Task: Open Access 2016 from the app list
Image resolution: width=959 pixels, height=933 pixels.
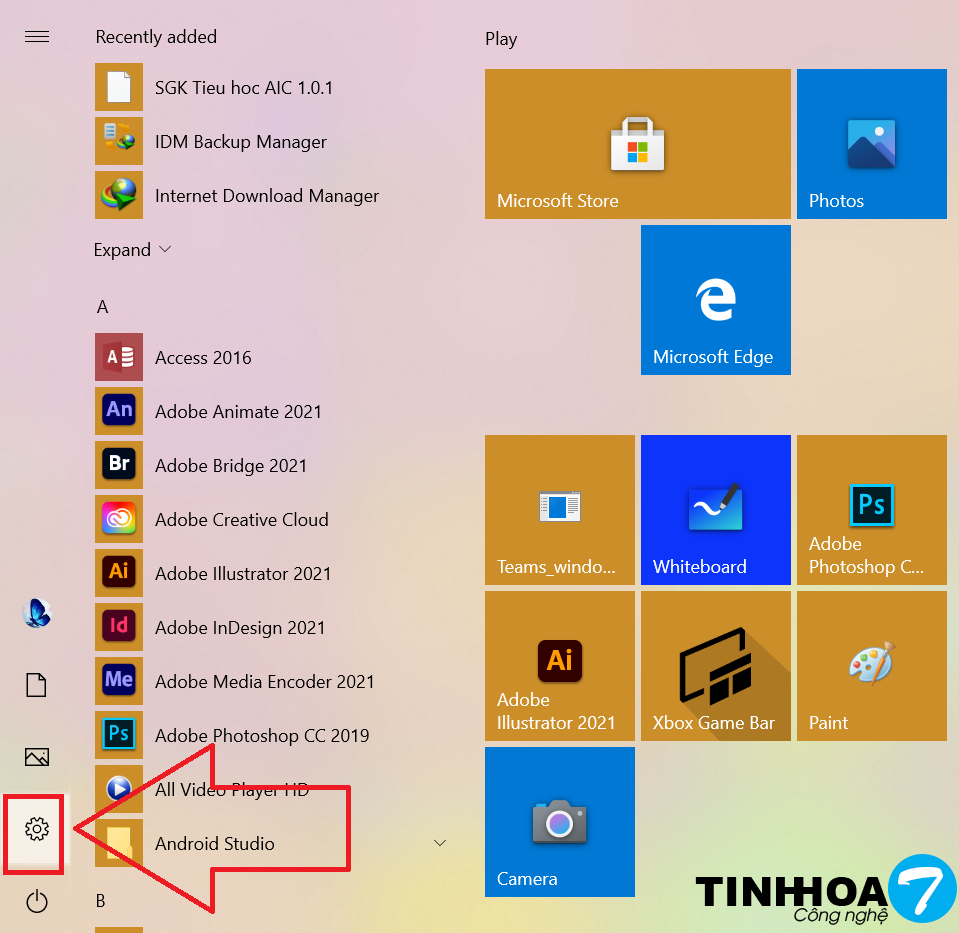Action: [x=203, y=358]
